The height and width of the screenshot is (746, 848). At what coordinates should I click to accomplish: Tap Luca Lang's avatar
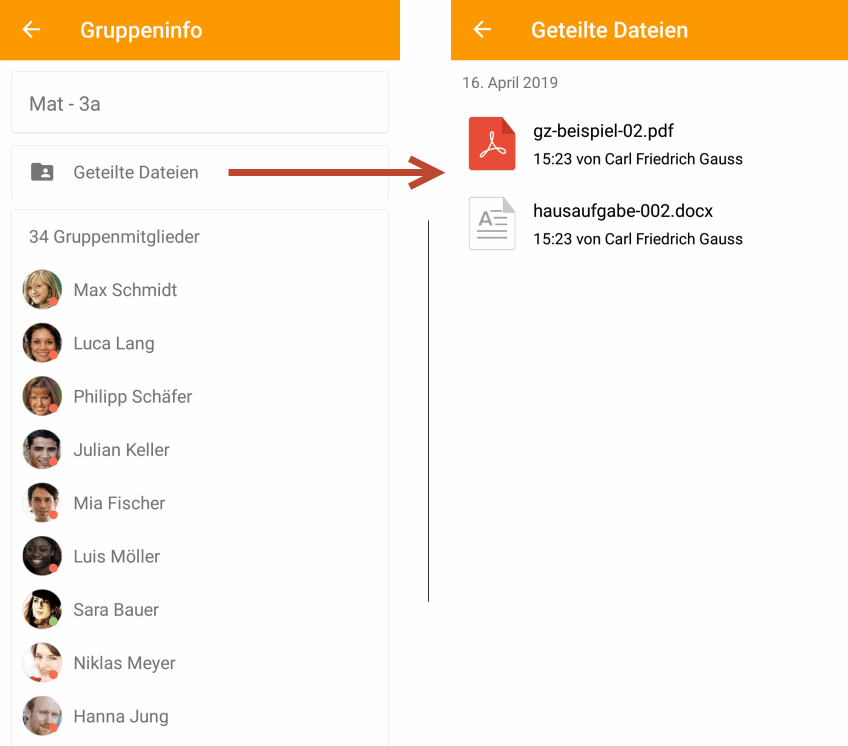coord(42,343)
